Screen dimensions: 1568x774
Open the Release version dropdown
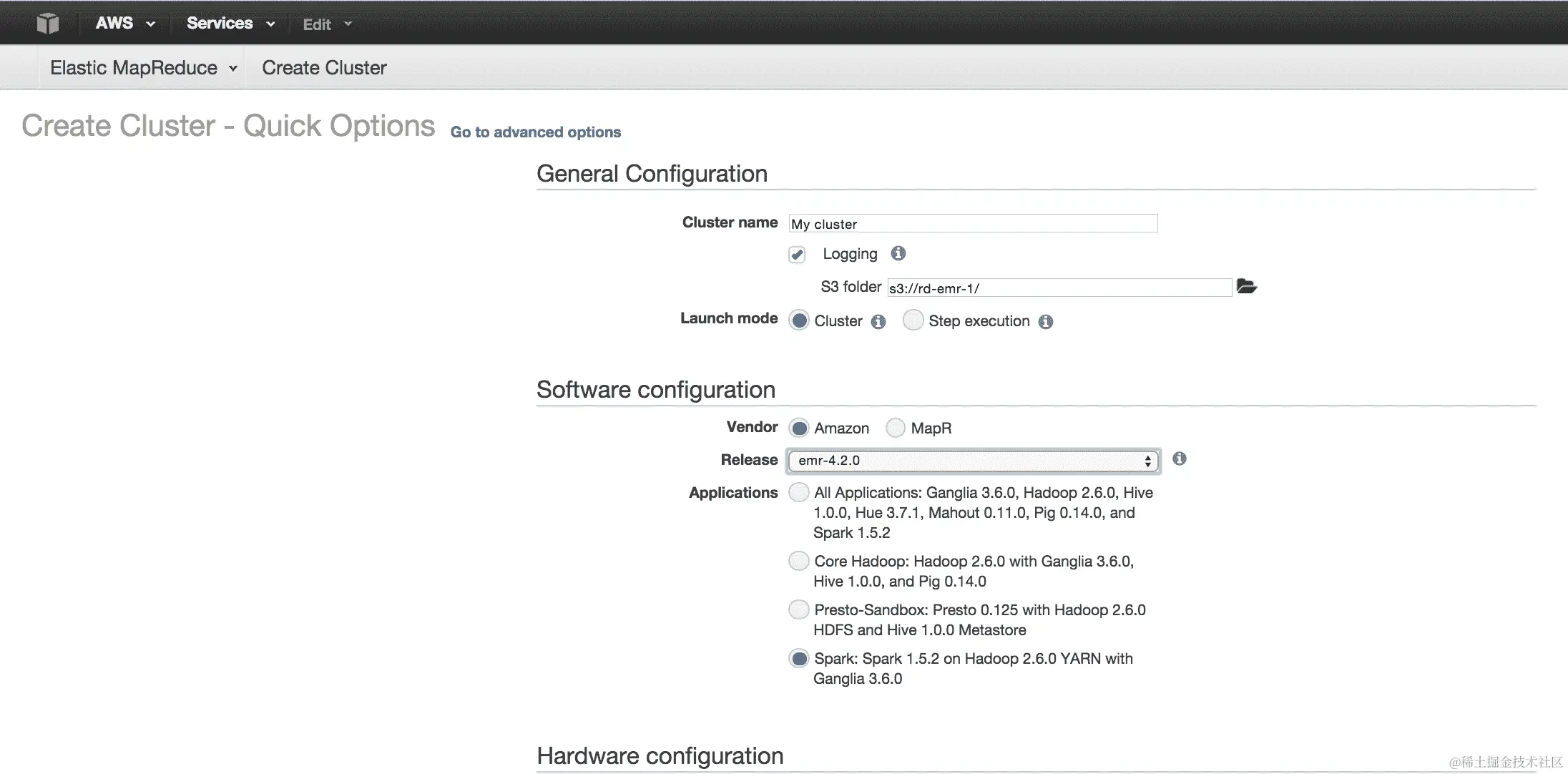(x=973, y=461)
